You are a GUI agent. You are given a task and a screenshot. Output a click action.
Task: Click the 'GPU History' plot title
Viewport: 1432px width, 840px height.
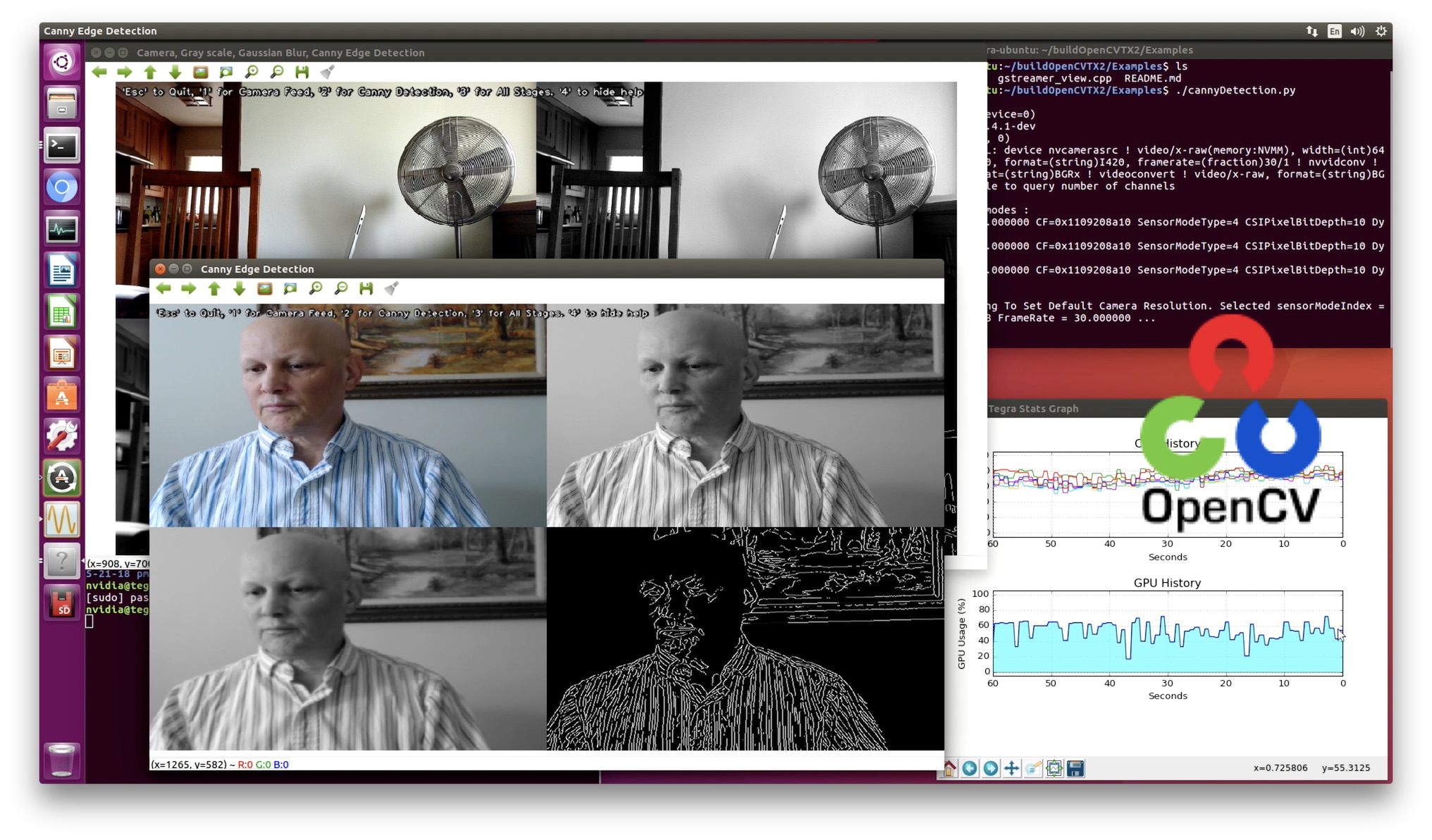click(x=1167, y=583)
